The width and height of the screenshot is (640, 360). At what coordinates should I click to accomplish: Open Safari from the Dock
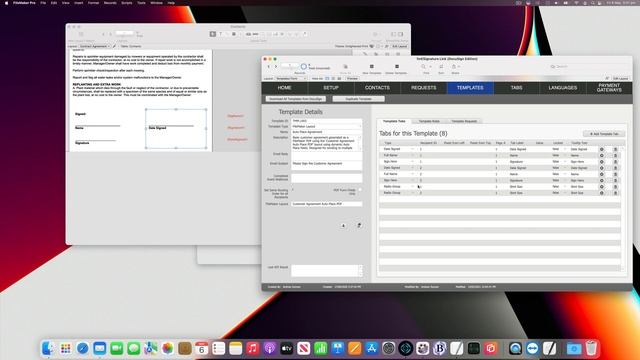pos(82,348)
